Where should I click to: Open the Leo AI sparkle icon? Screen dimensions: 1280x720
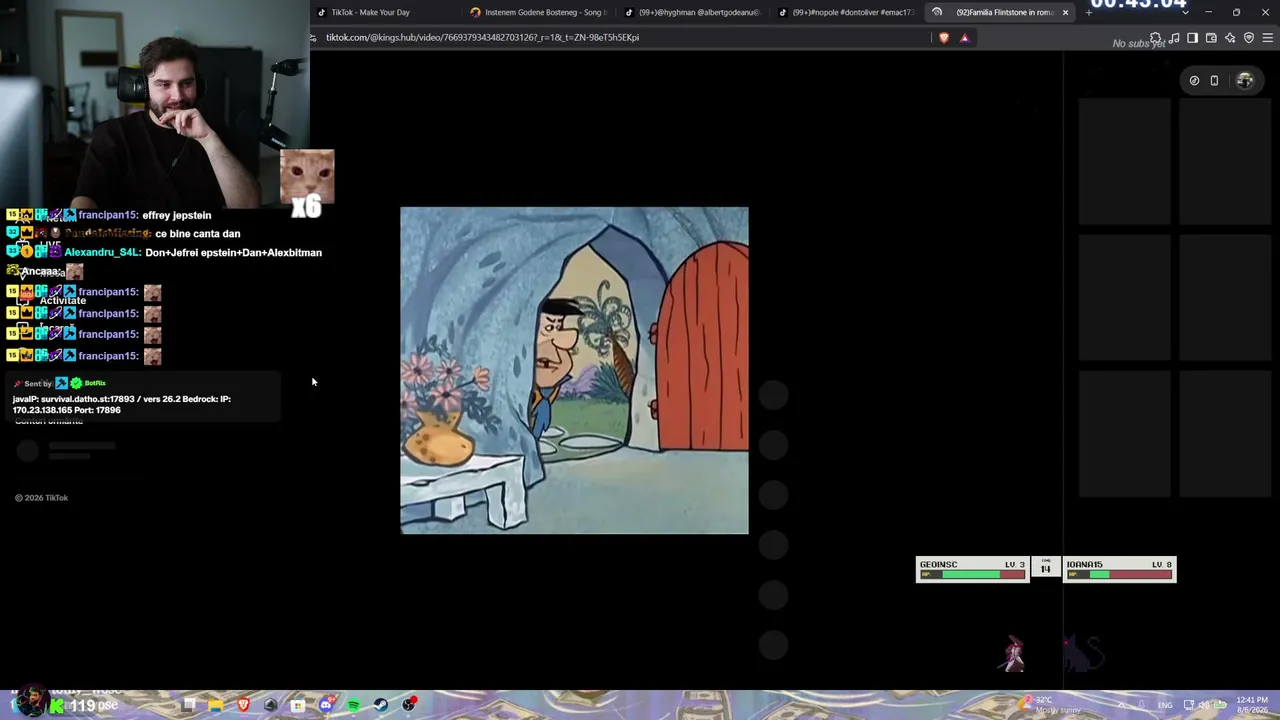click(x=1230, y=38)
